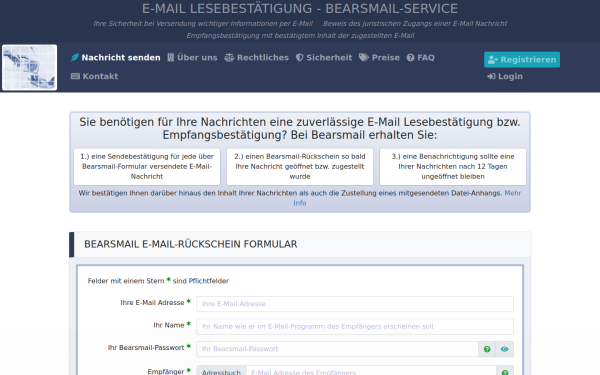
Task: Click the Bearsmail logo thumbnail
Action: tap(29, 67)
